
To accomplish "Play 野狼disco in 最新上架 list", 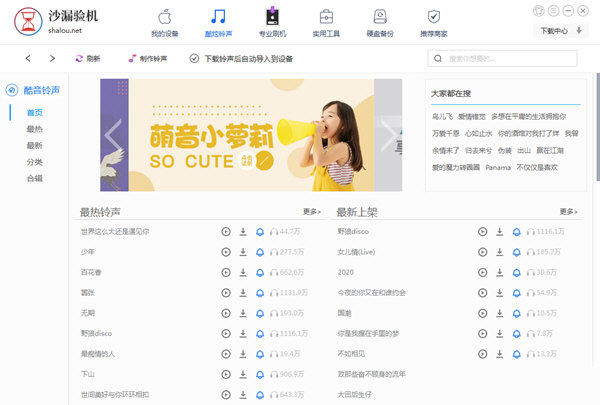I will tap(483, 232).
